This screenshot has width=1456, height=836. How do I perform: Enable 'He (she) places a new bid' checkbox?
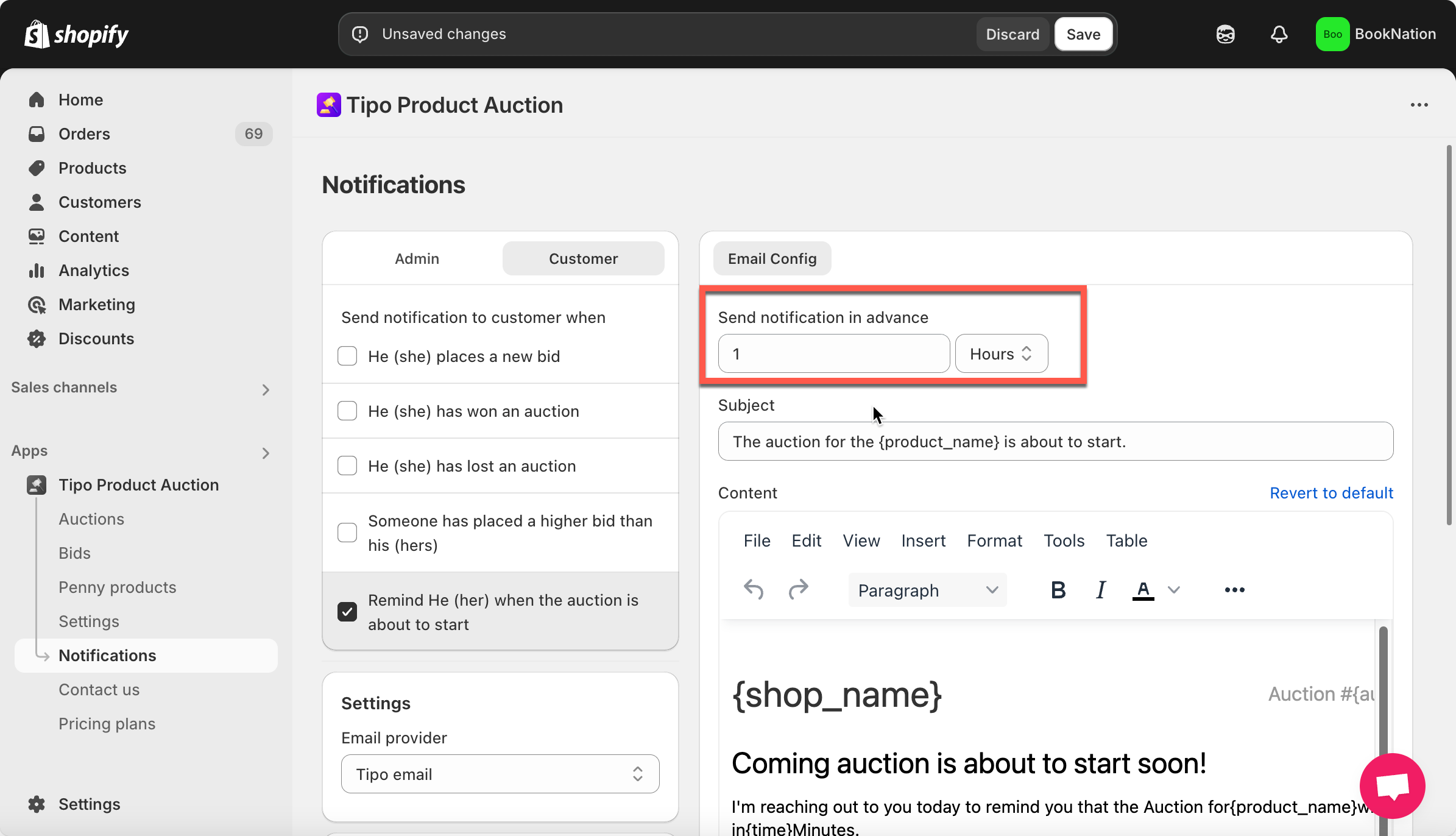pyautogui.click(x=347, y=356)
